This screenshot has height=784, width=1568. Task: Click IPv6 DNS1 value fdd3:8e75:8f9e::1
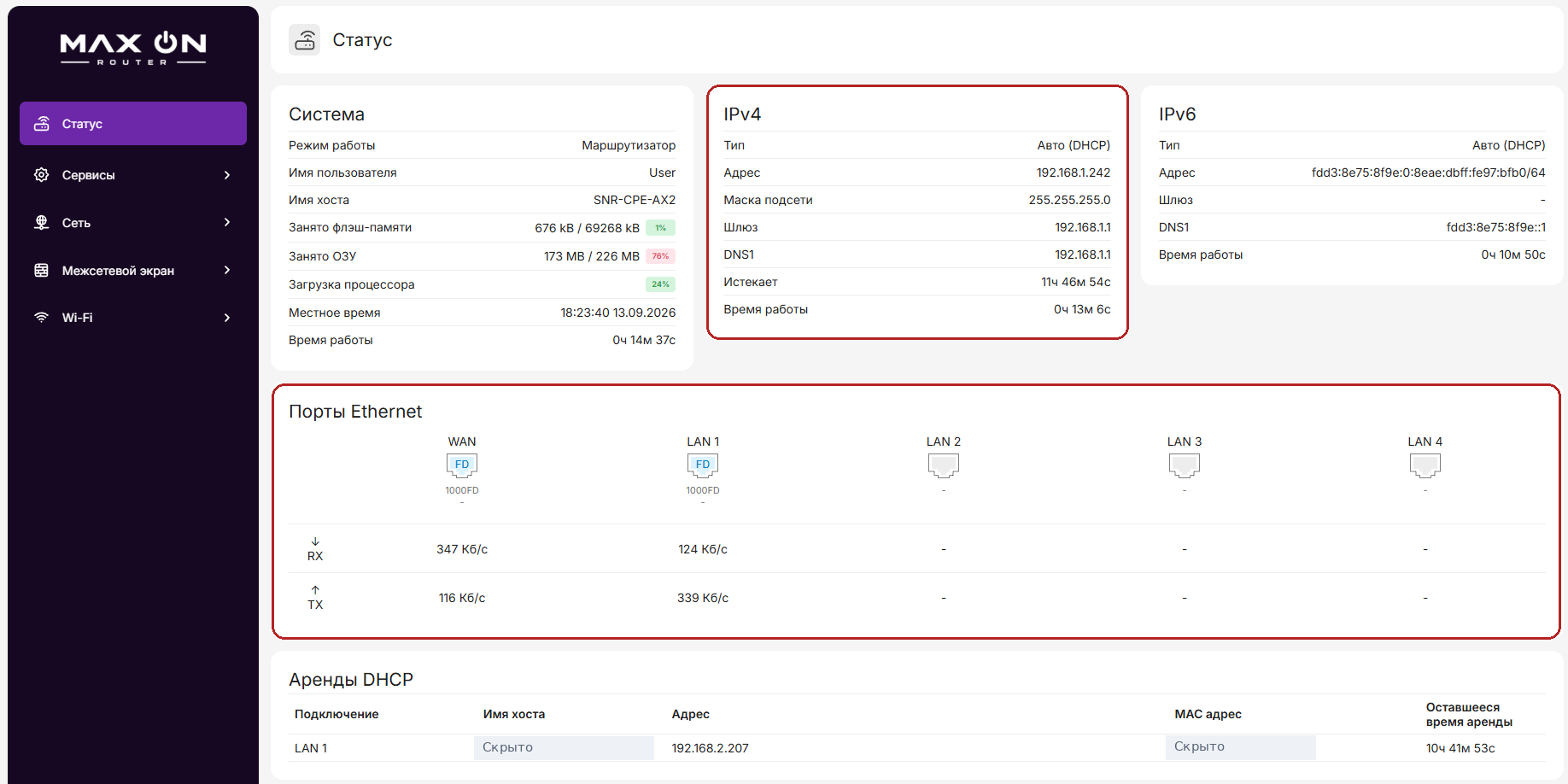(1495, 227)
